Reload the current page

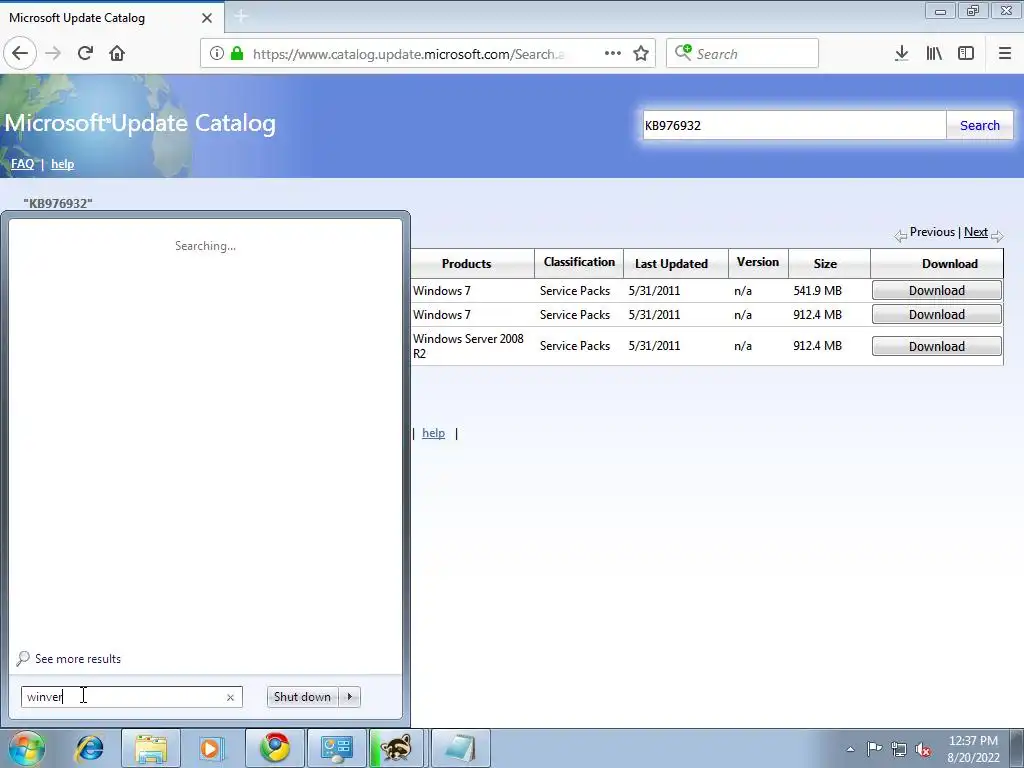click(x=85, y=53)
